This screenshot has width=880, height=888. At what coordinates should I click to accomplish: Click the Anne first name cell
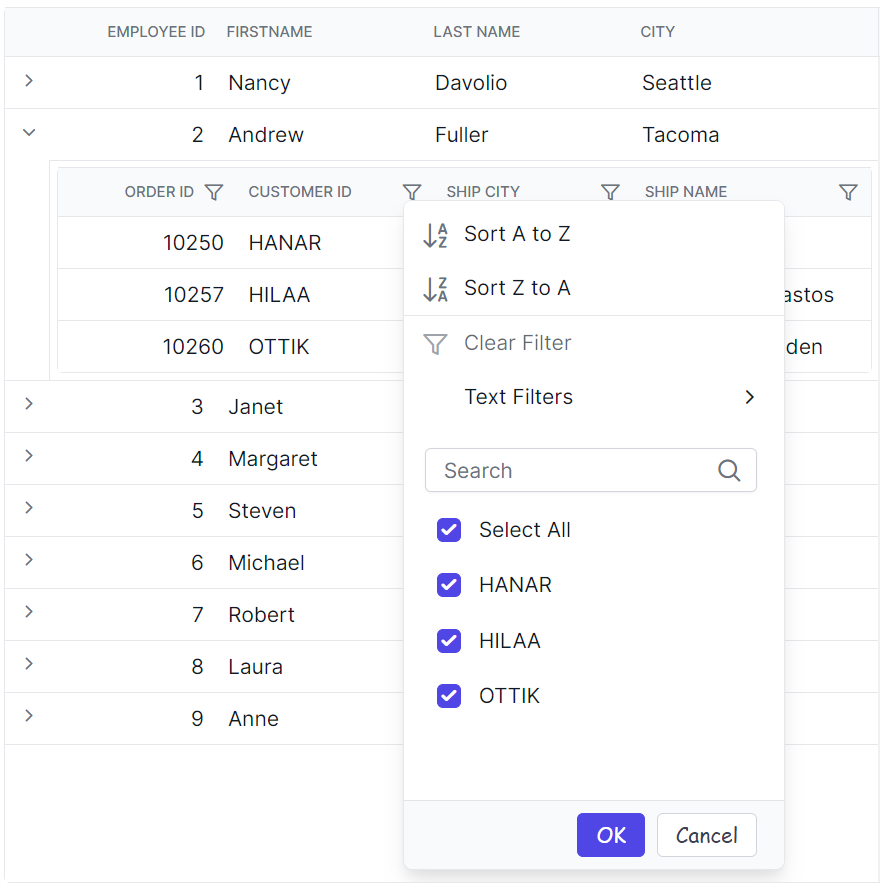click(x=254, y=719)
